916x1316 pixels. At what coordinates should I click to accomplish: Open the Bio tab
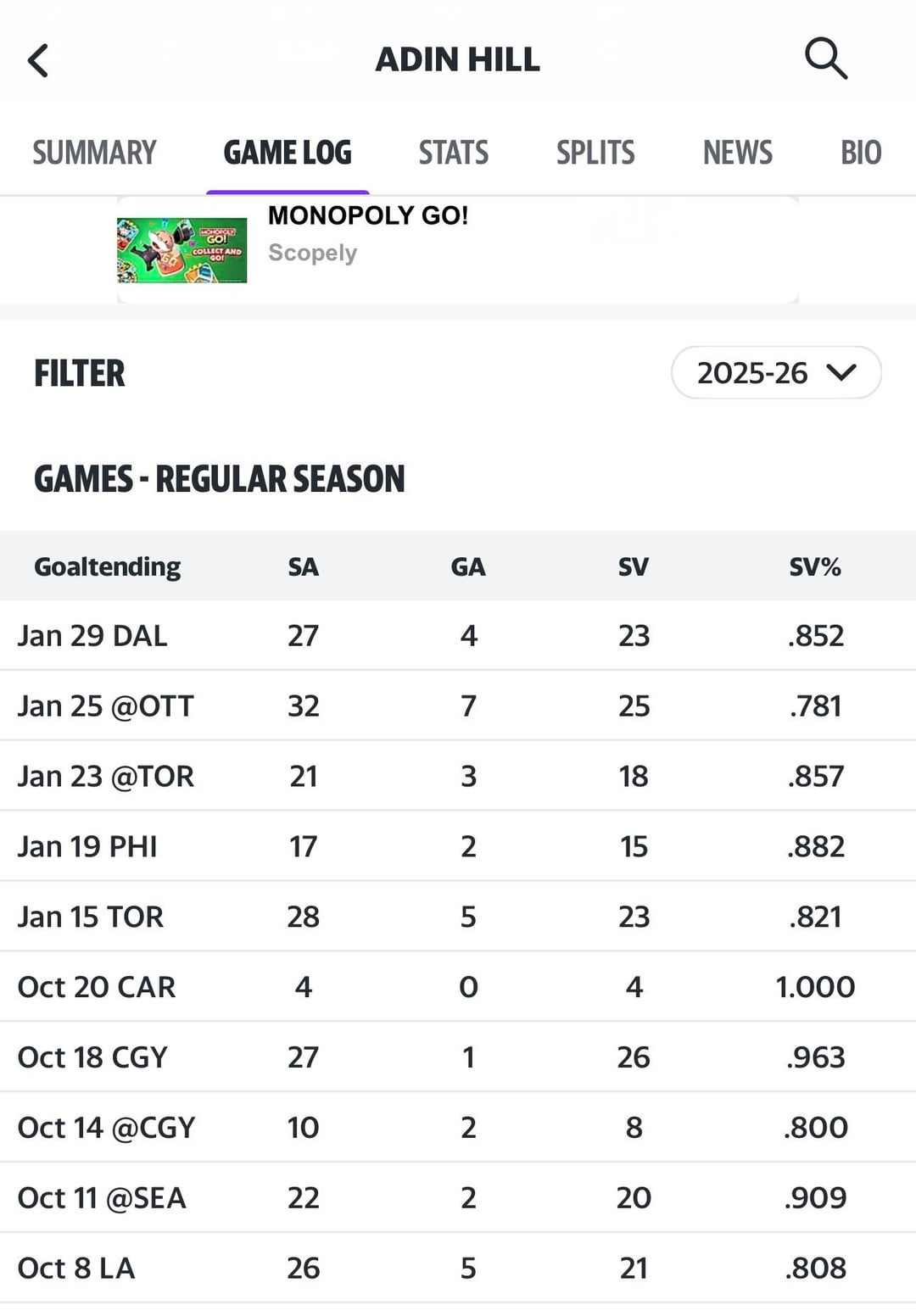(860, 153)
